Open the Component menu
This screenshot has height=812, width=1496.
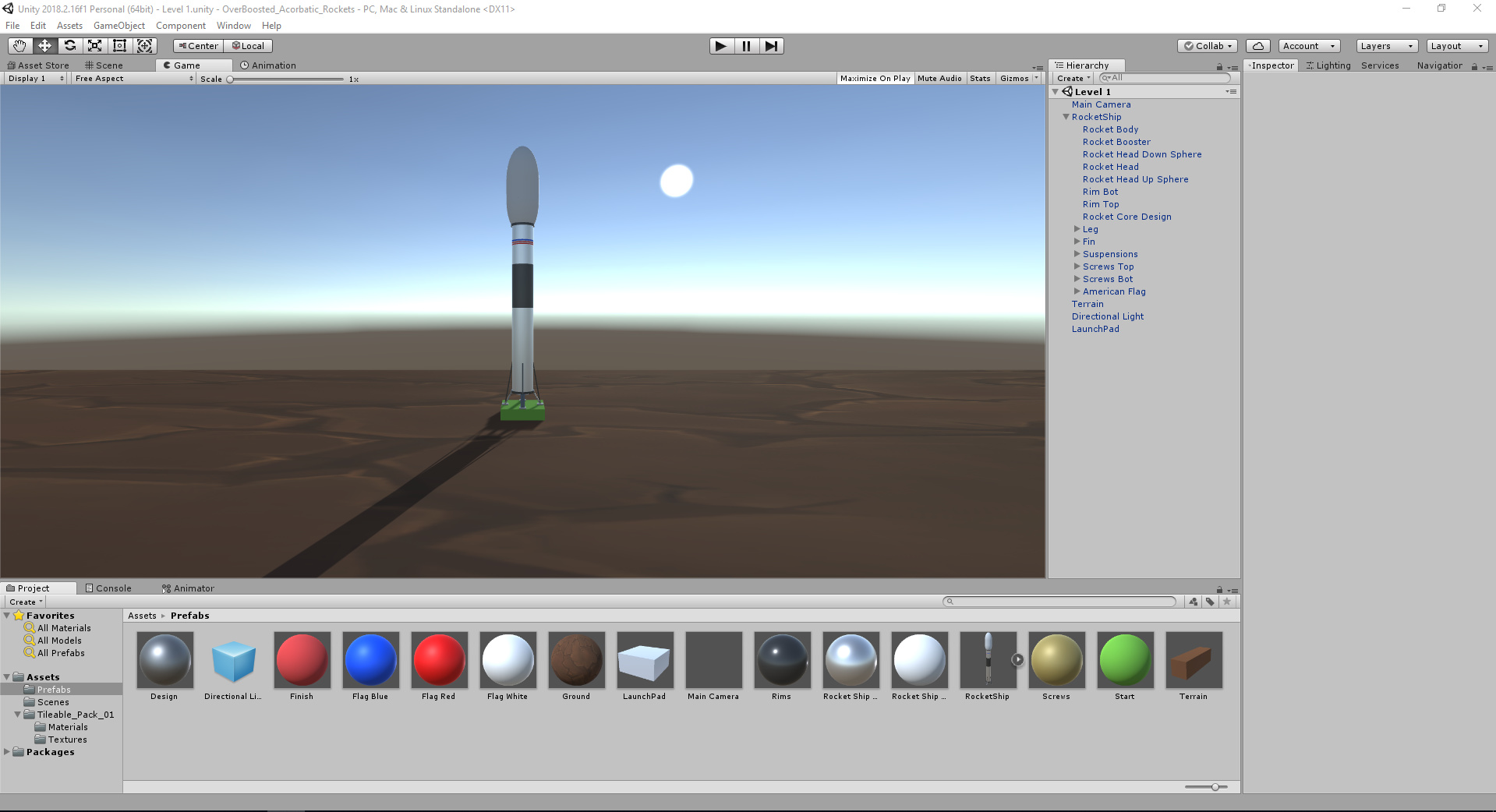click(x=181, y=26)
